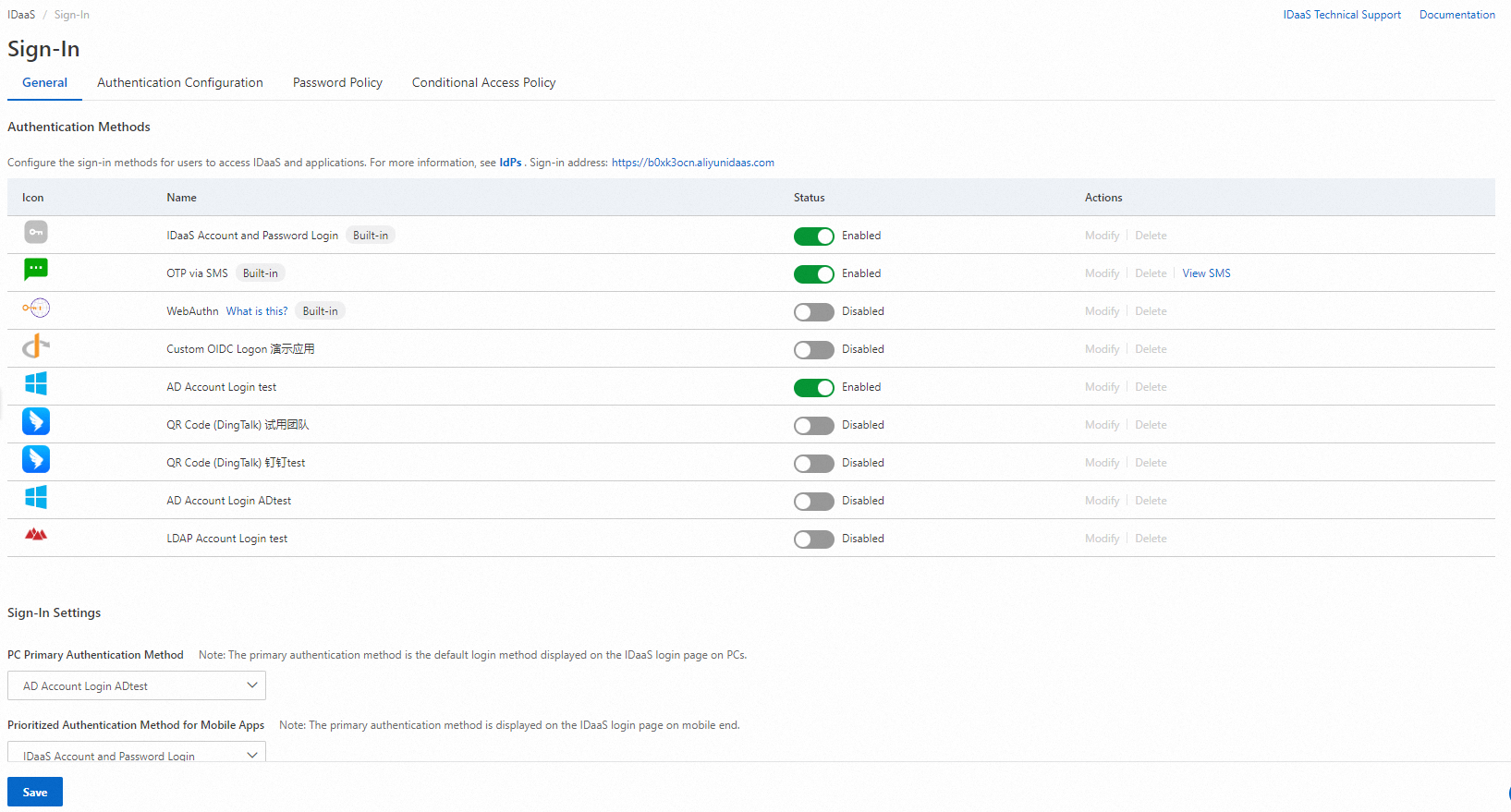Click Modify for AD Account Login test
1511x812 pixels.
1102,387
